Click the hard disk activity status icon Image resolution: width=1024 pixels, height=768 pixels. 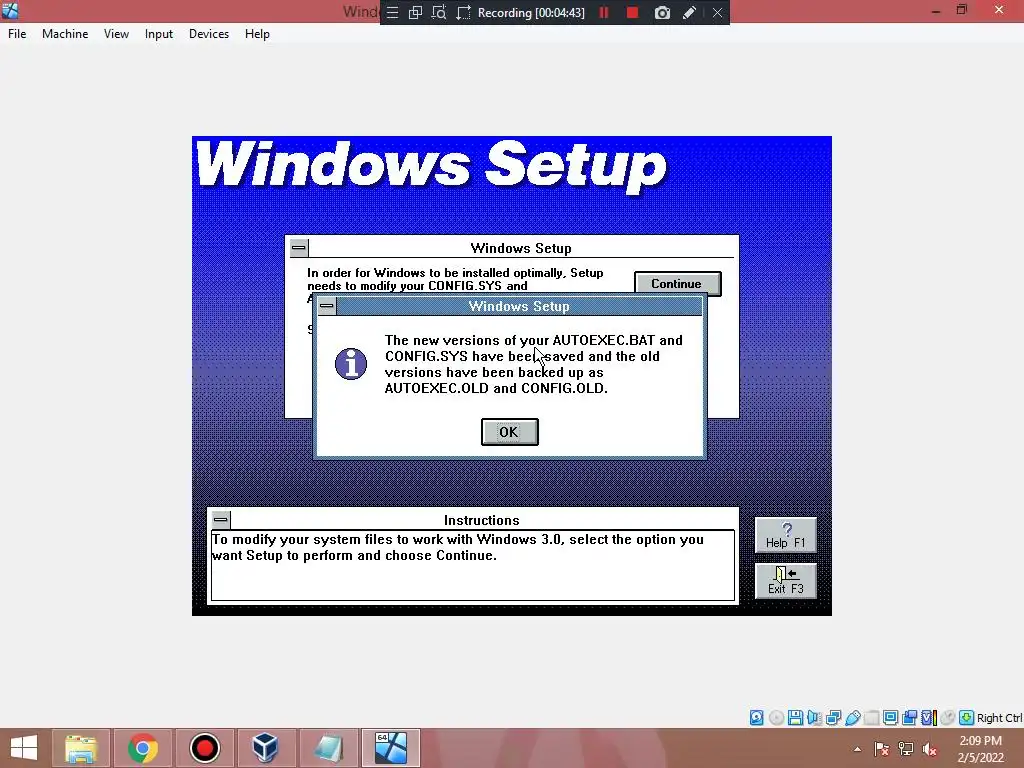(756, 718)
